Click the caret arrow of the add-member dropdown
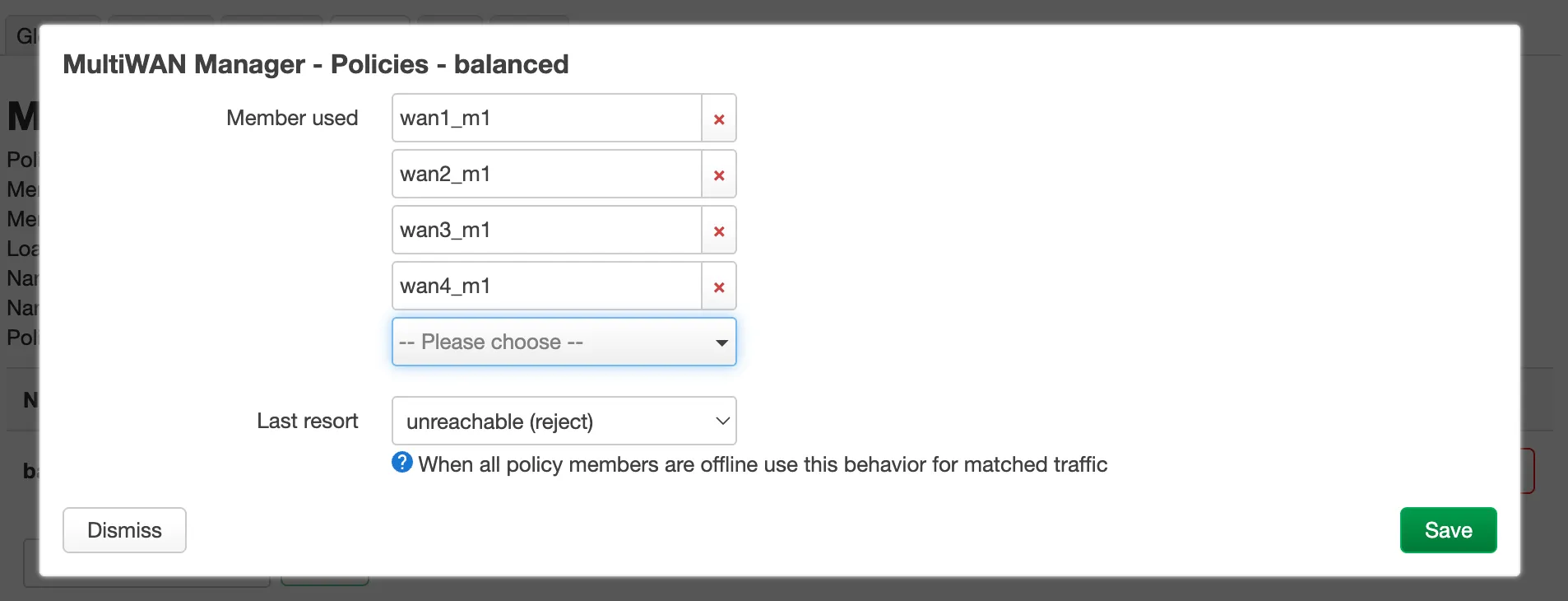Viewport: 1568px width, 601px height. tap(721, 342)
